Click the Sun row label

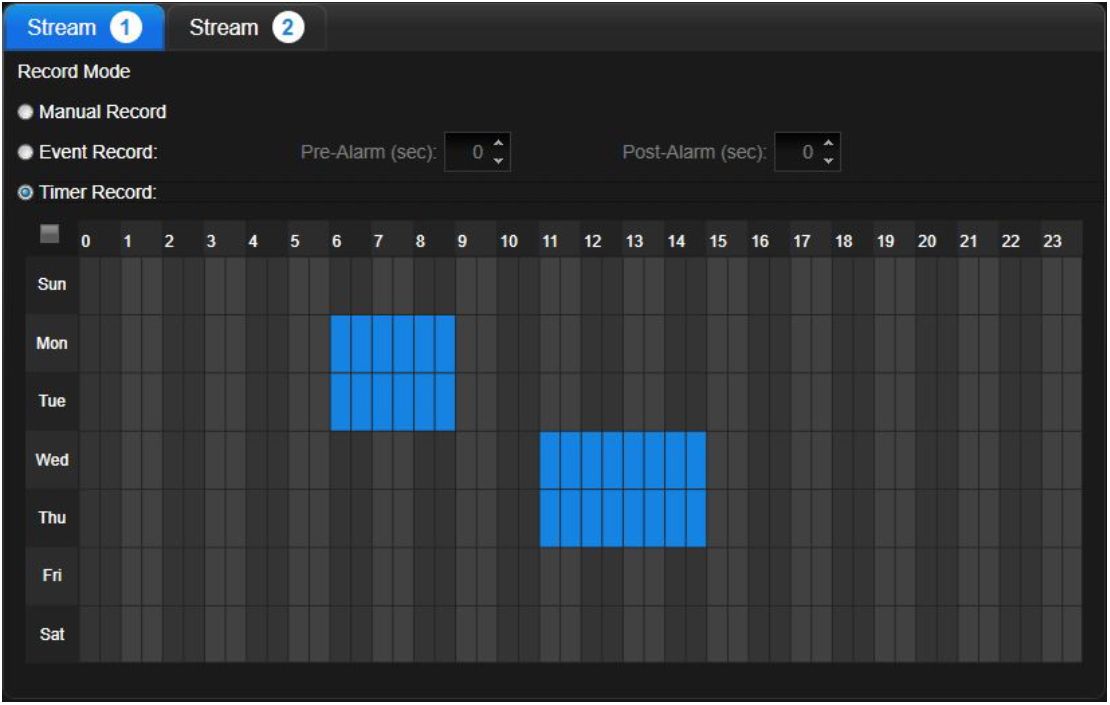pyautogui.click(x=51, y=285)
